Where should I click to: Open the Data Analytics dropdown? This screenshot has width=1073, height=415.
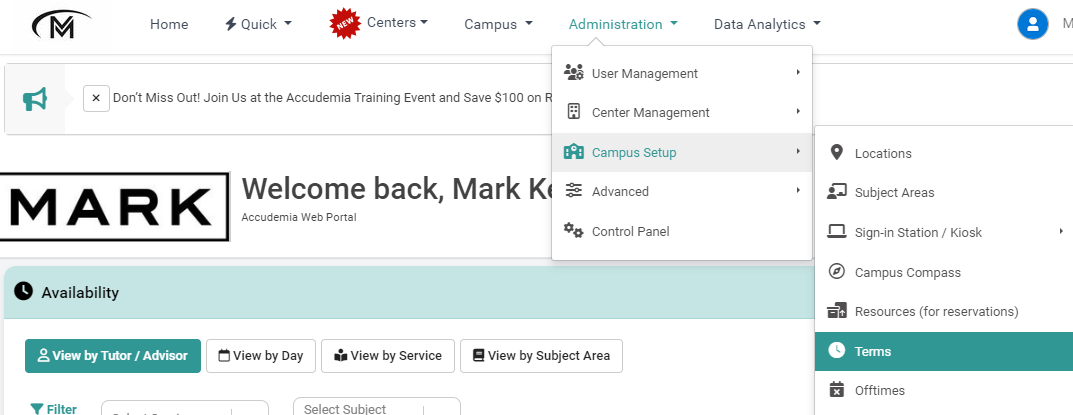(767, 24)
